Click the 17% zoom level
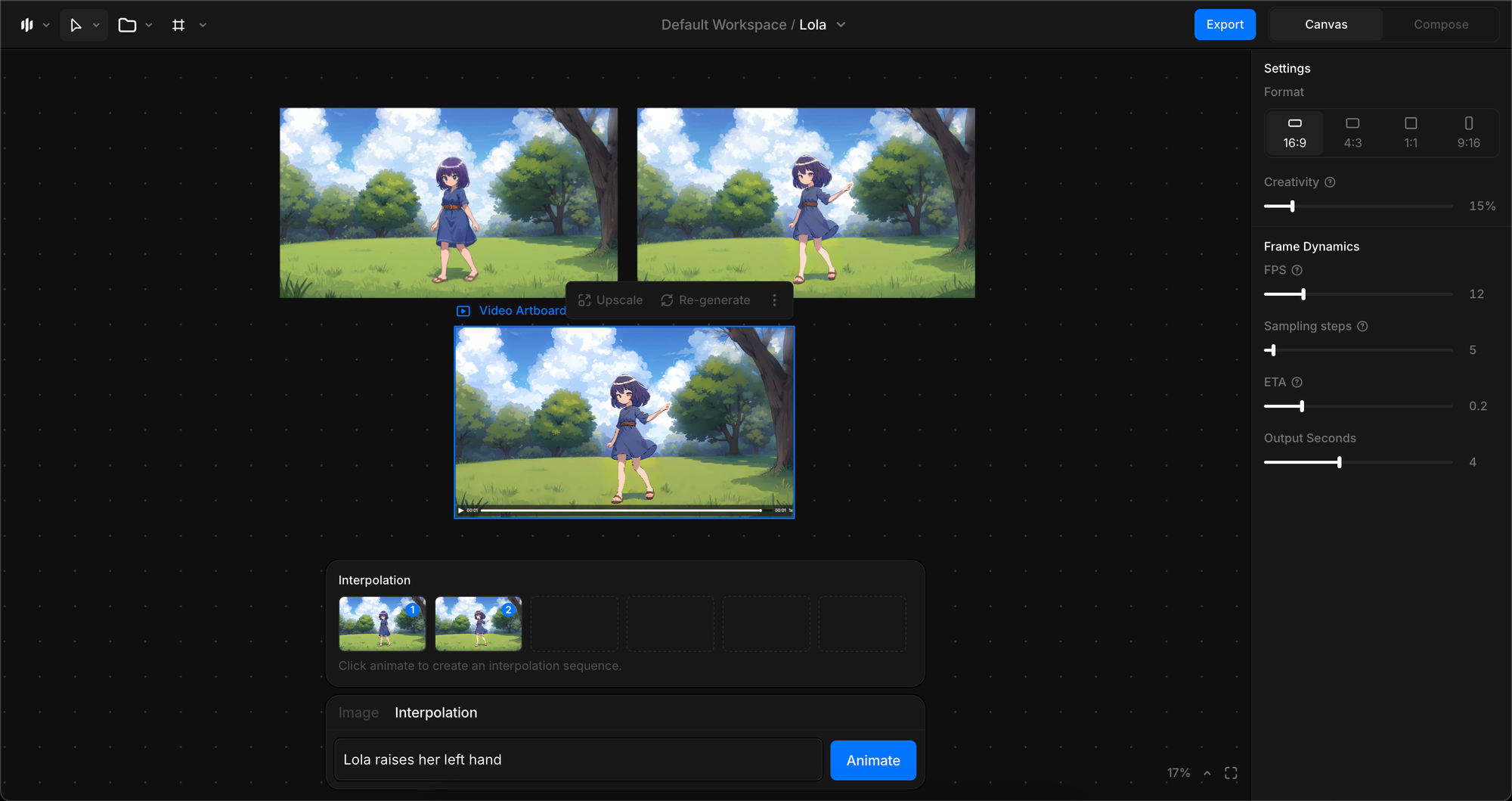This screenshot has height=801, width=1512. pos(1178,773)
